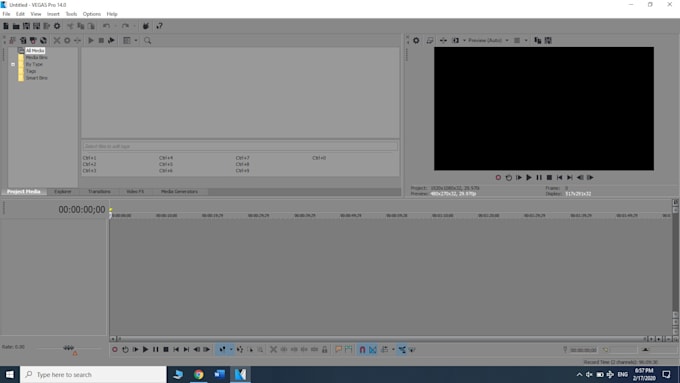The height and width of the screenshot is (383, 680).
Task: Toggle Lock Envelopes to Events icon
Action: click(402, 350)
